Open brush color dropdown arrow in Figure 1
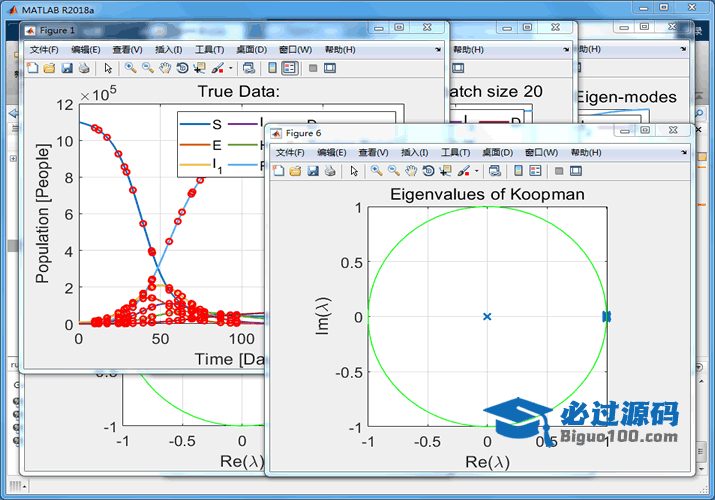Screen dimensions: 715x500 tap(230, 68)
